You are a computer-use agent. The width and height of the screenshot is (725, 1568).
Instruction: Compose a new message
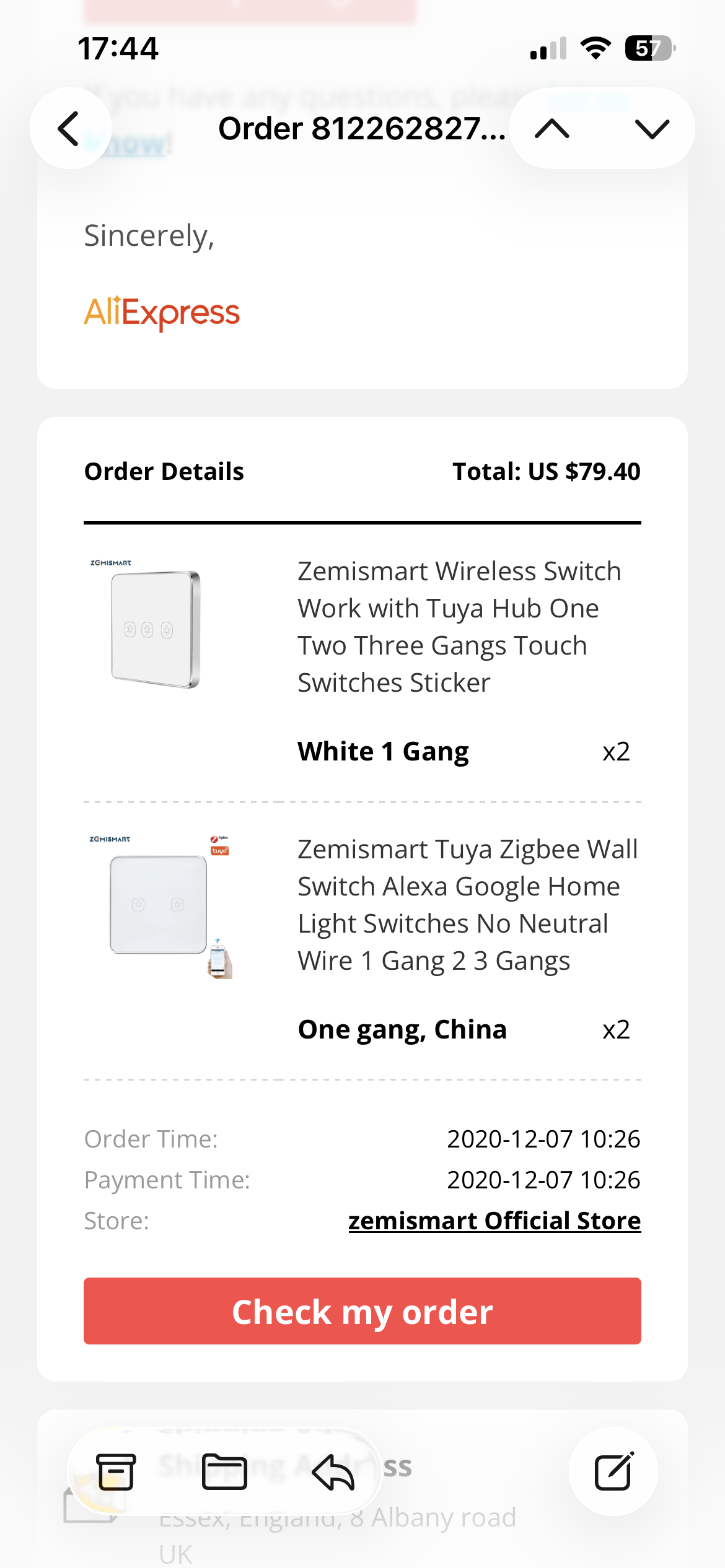click(x=613, y=1471)
